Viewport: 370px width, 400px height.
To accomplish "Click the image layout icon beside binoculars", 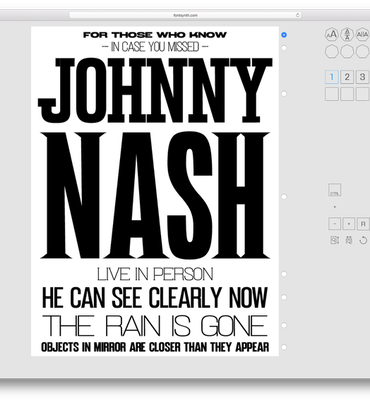I will point(334,240).
